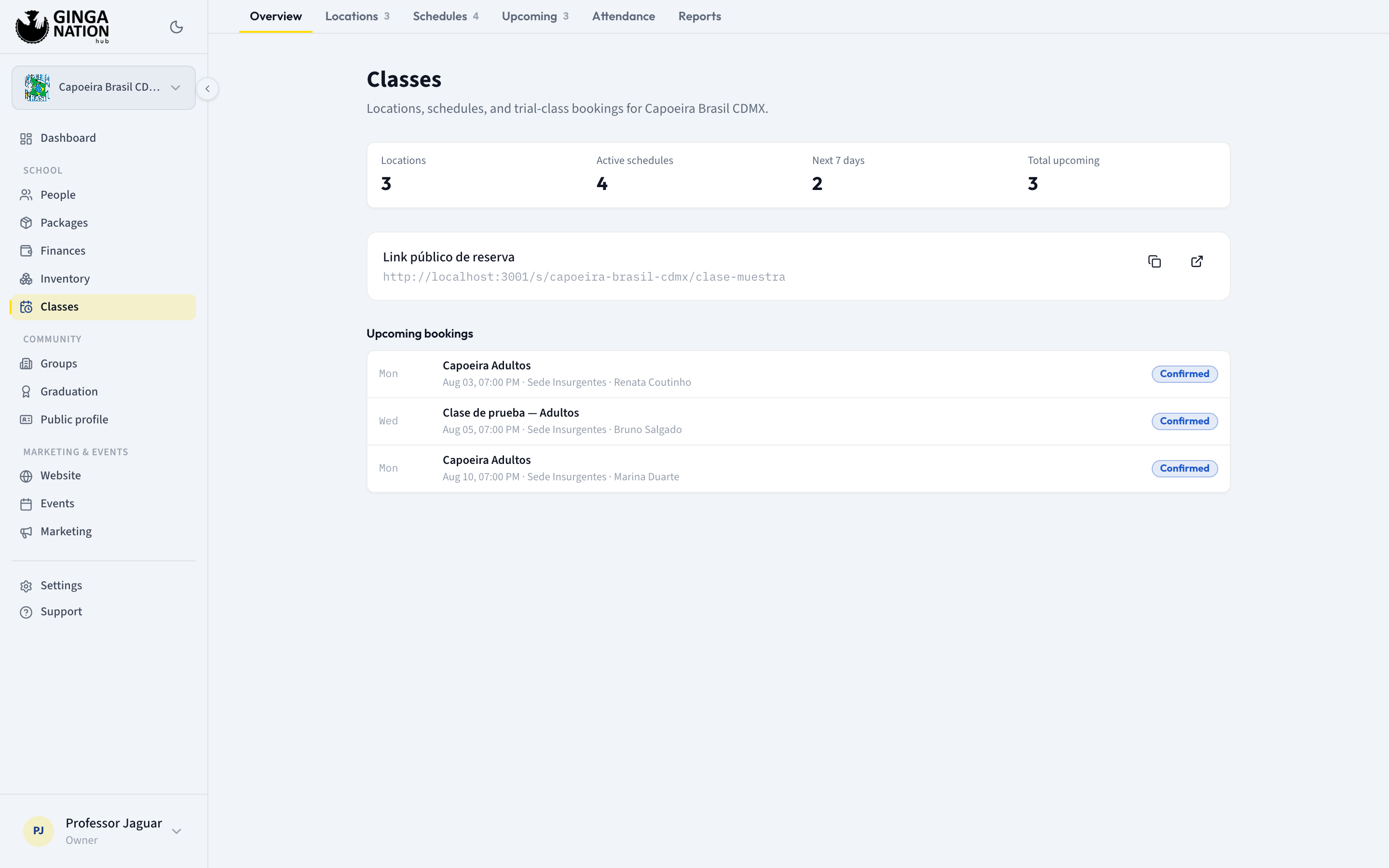The width and height of the screenshot is (1389, 868).
Task: Copy the public booking link
Action: 1154,262
